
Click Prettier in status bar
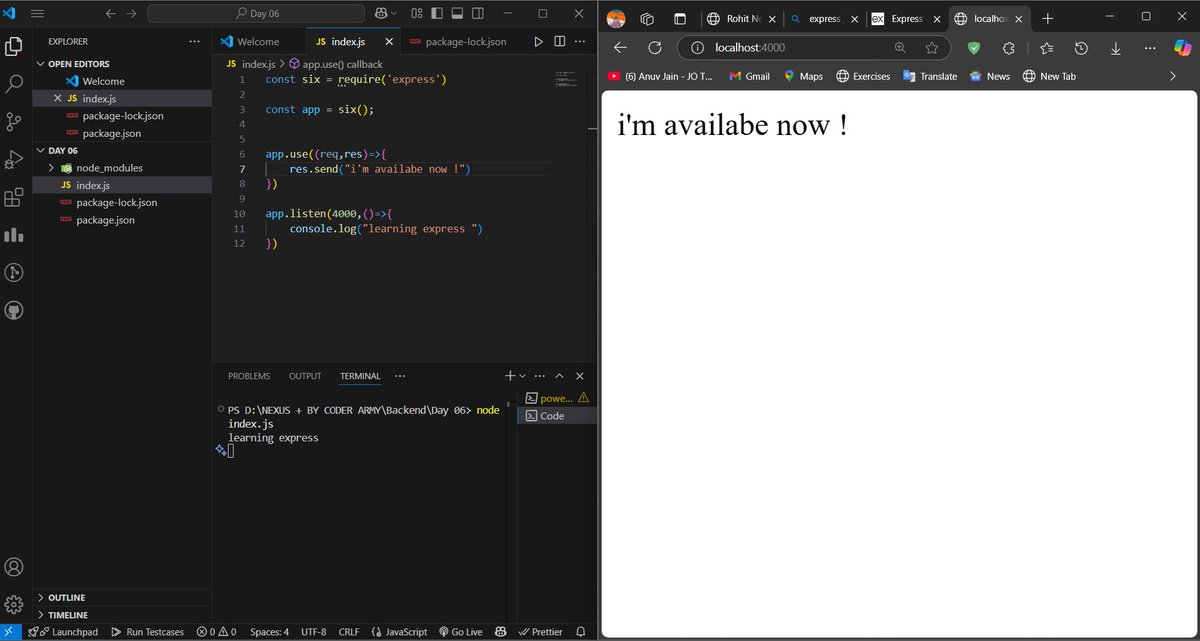coord(540,632)
